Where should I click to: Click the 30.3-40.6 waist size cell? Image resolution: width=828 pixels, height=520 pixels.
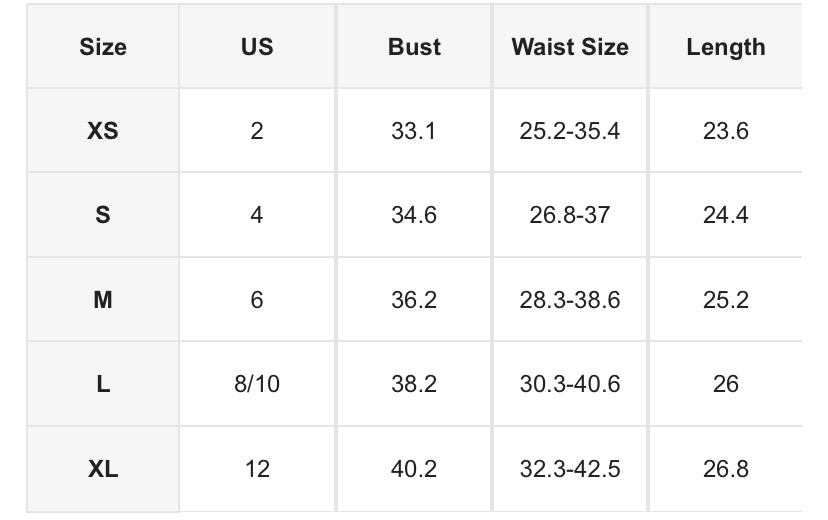pos(570,384)
